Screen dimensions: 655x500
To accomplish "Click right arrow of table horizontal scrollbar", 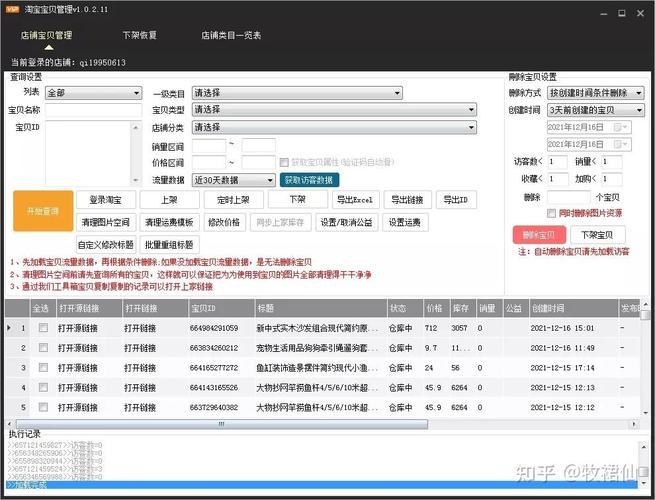I will click(634, 424).
